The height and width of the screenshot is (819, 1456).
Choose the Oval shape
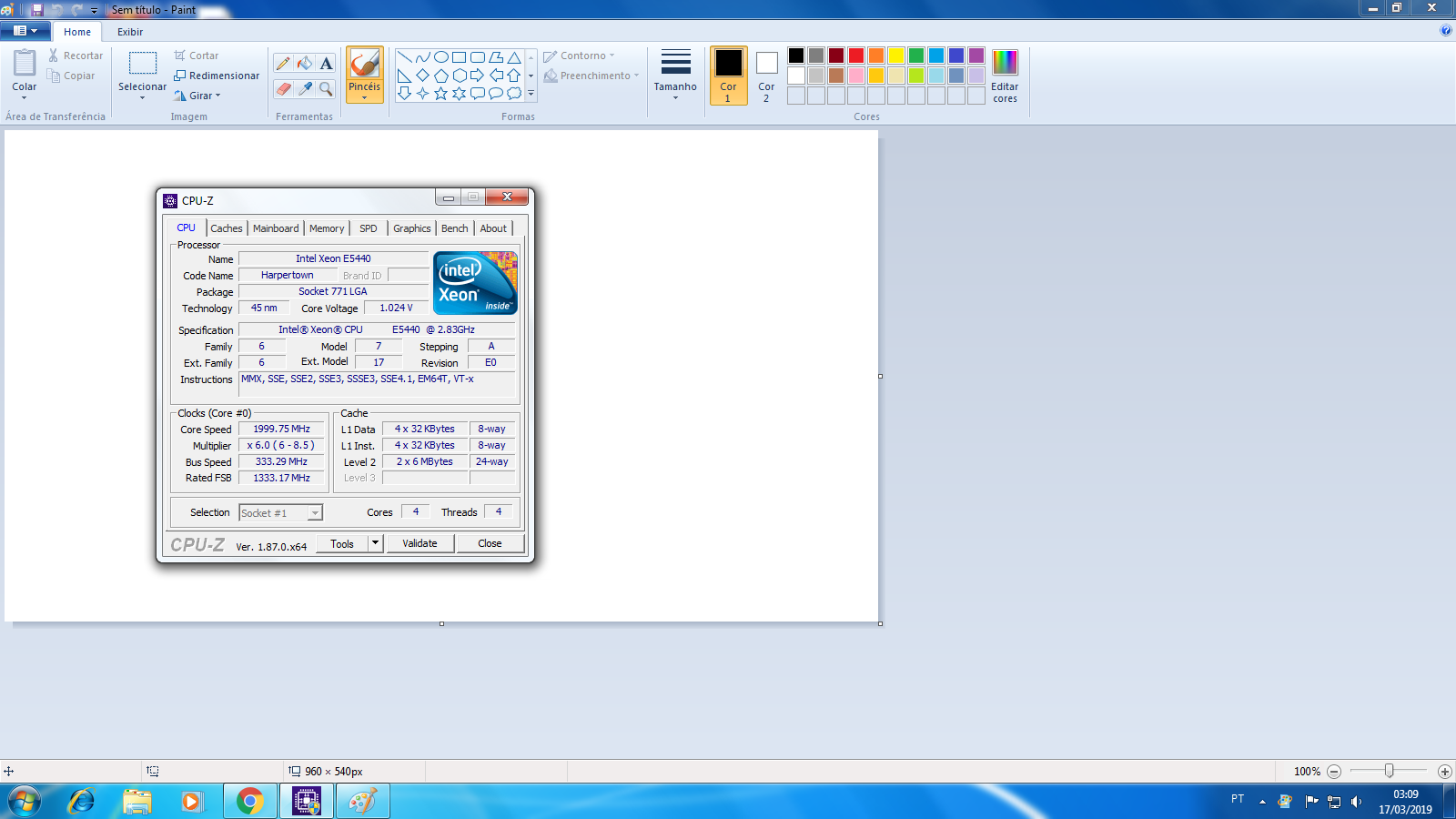click(x=441, y=57)
